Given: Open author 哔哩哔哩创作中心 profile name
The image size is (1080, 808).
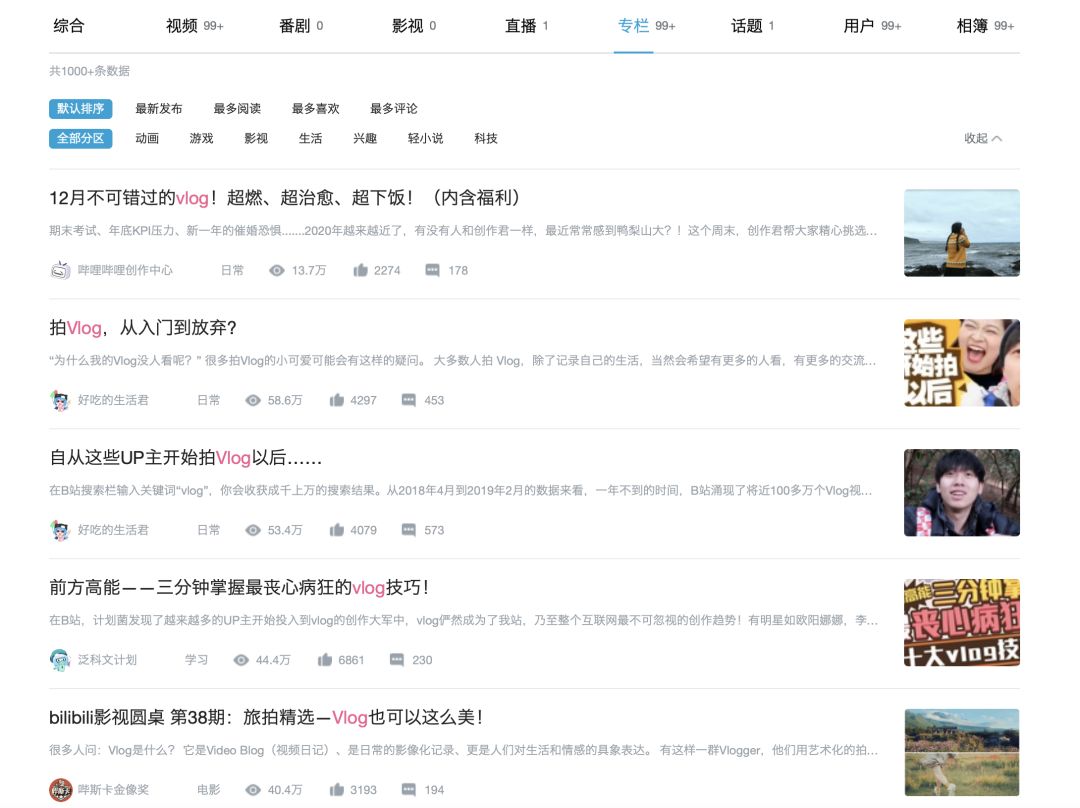Looking at the screenshot, I should [x=125, y=271].
